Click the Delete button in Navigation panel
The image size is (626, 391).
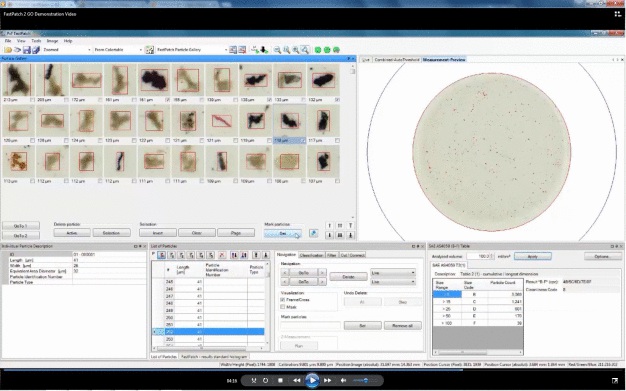(x=349, y=277)
